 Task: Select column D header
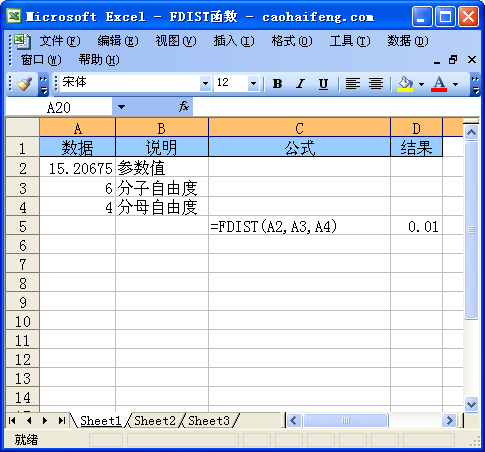pos(416,128)
